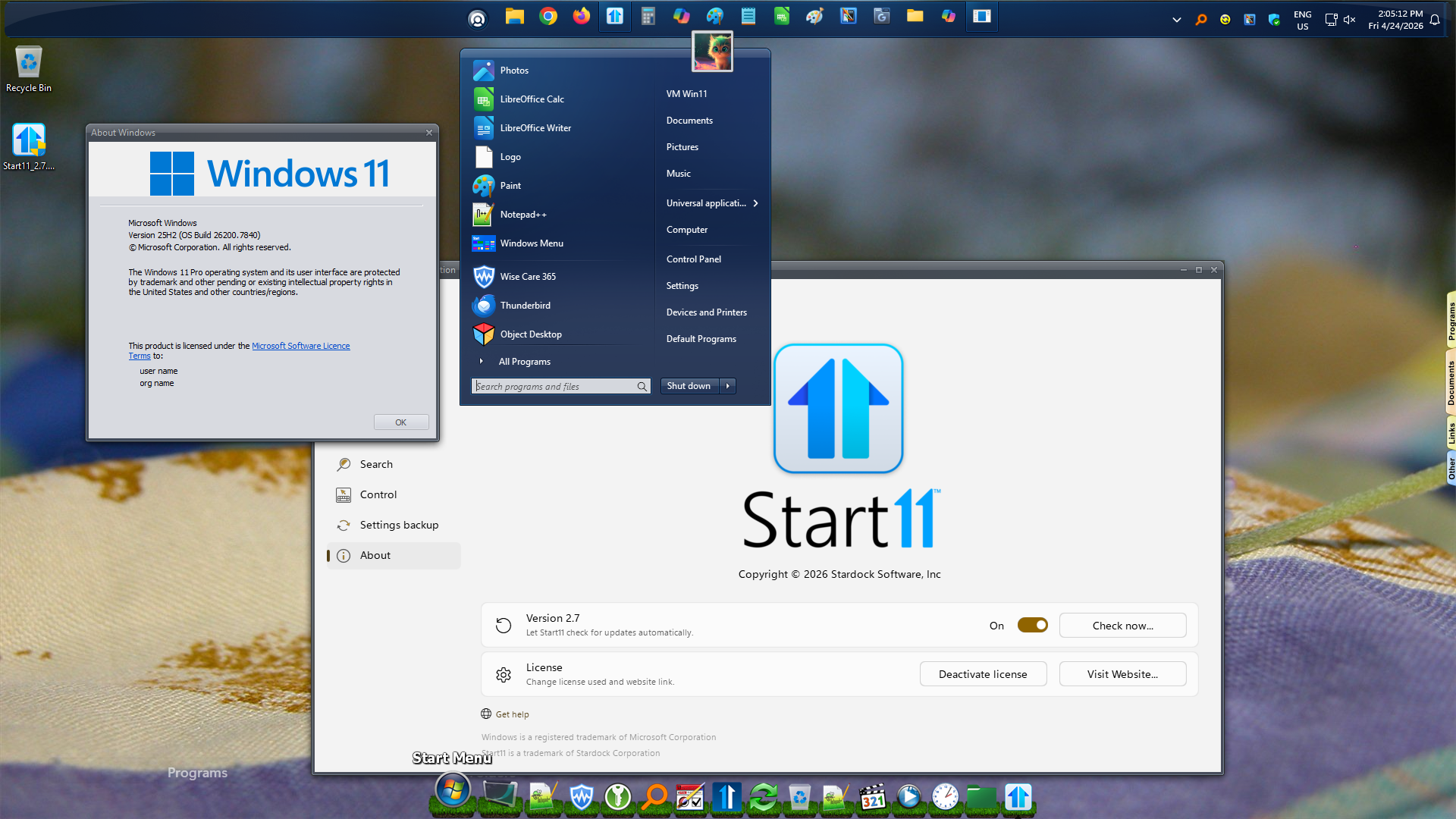Open Firefox from the top taskbar

582,17
